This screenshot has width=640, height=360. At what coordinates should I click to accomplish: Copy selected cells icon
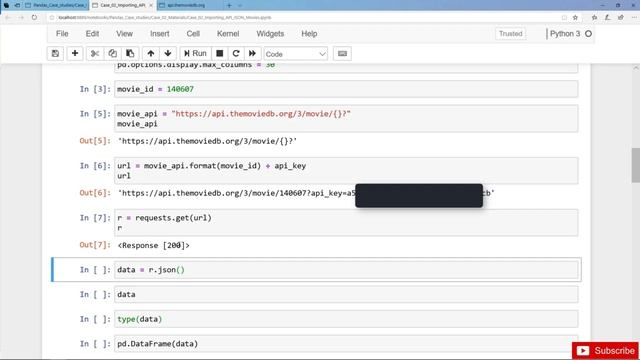tap(112, 53)
